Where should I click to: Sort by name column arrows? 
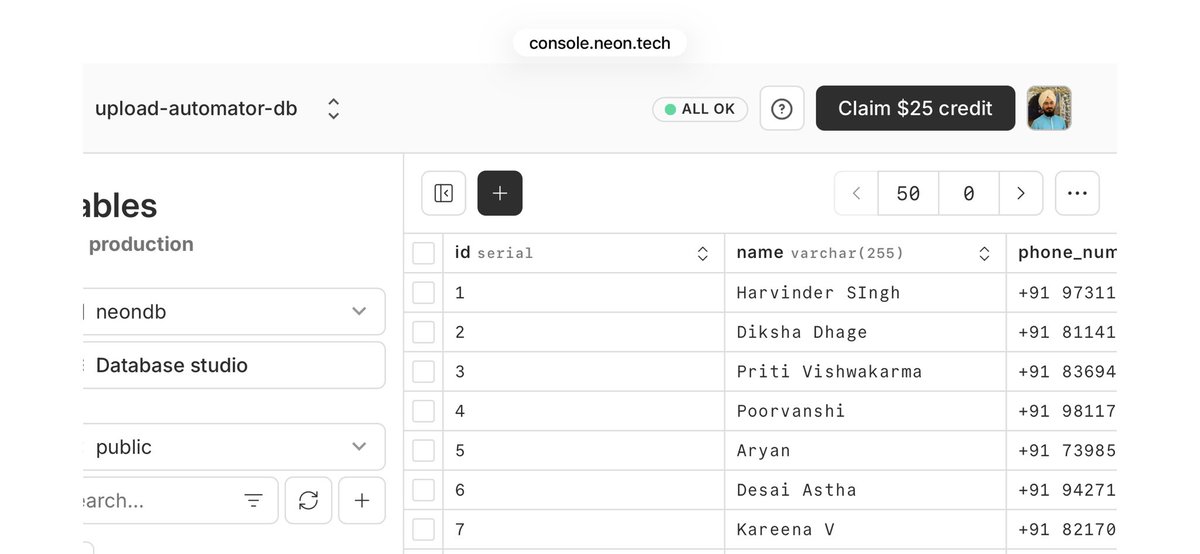[x=985, y=254]
